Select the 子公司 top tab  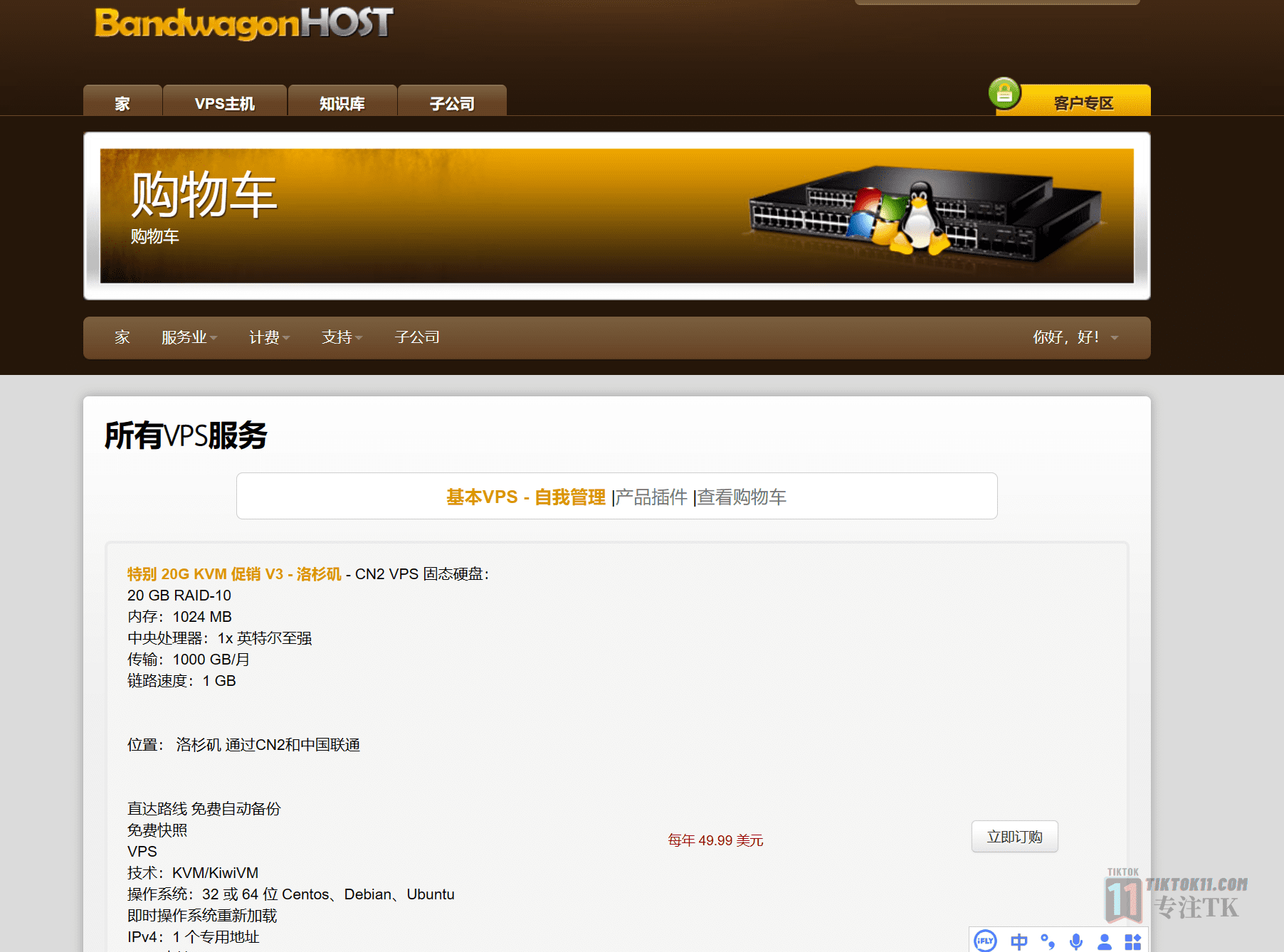452,101
